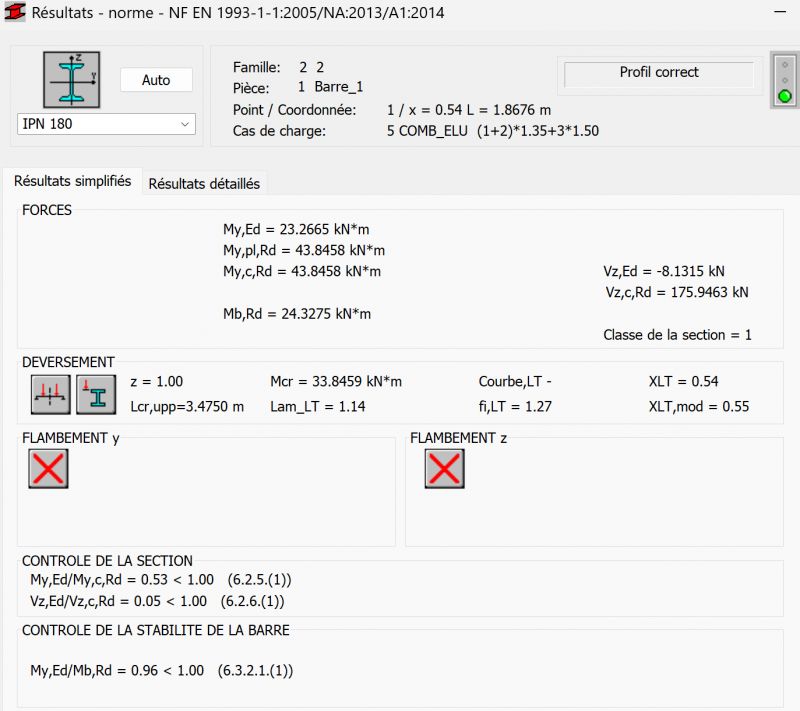Viewport: 800px width, 711px height.
Task: Click the Lam_LT = 1.14 value
Action: 318,407
